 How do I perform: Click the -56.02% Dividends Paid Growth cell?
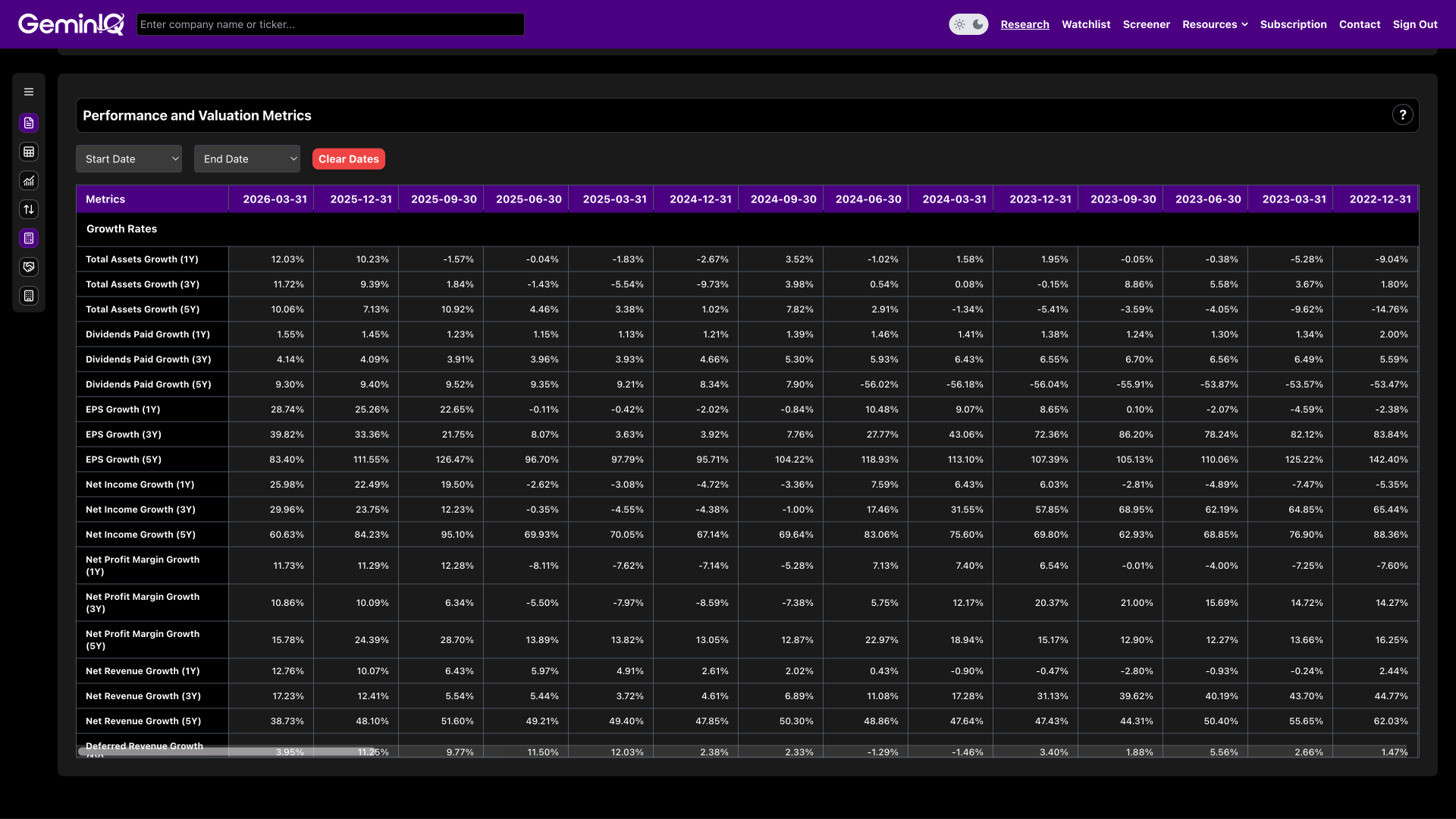click(x=866, y=384)
